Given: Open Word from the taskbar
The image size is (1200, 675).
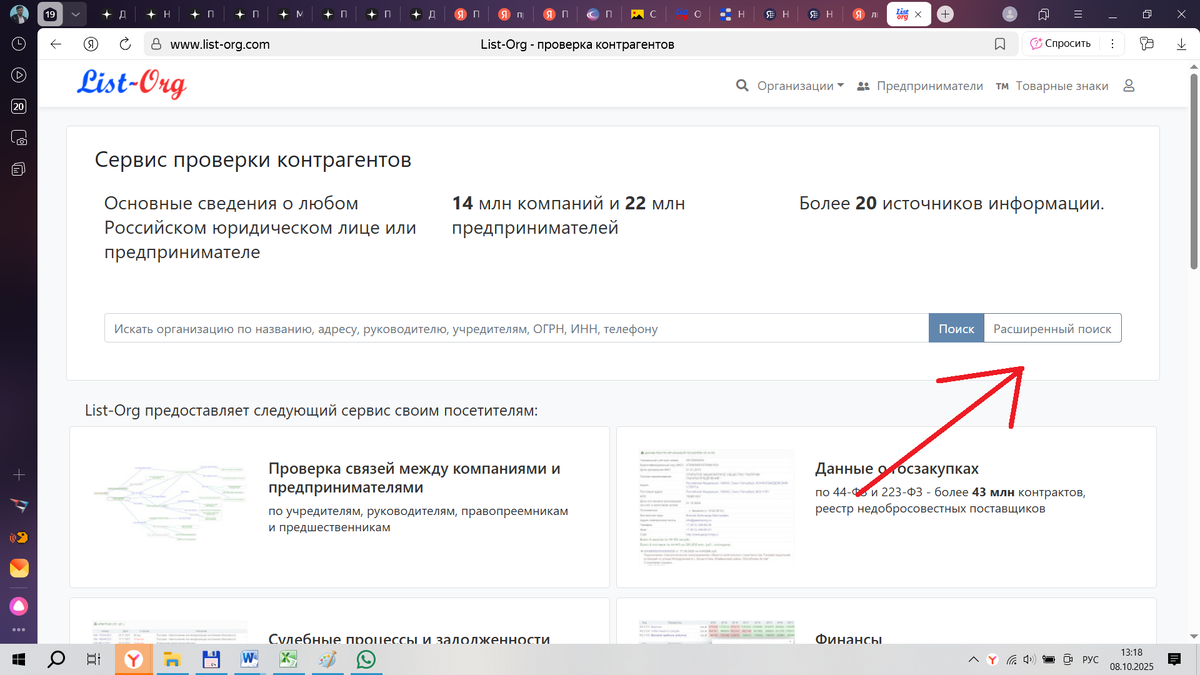Looking at the screenshot, I should [250, 659].
